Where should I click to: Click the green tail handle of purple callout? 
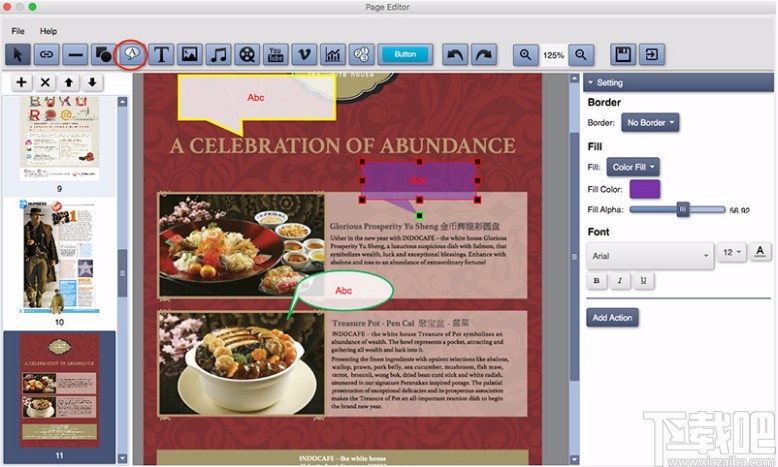(419, 215)
